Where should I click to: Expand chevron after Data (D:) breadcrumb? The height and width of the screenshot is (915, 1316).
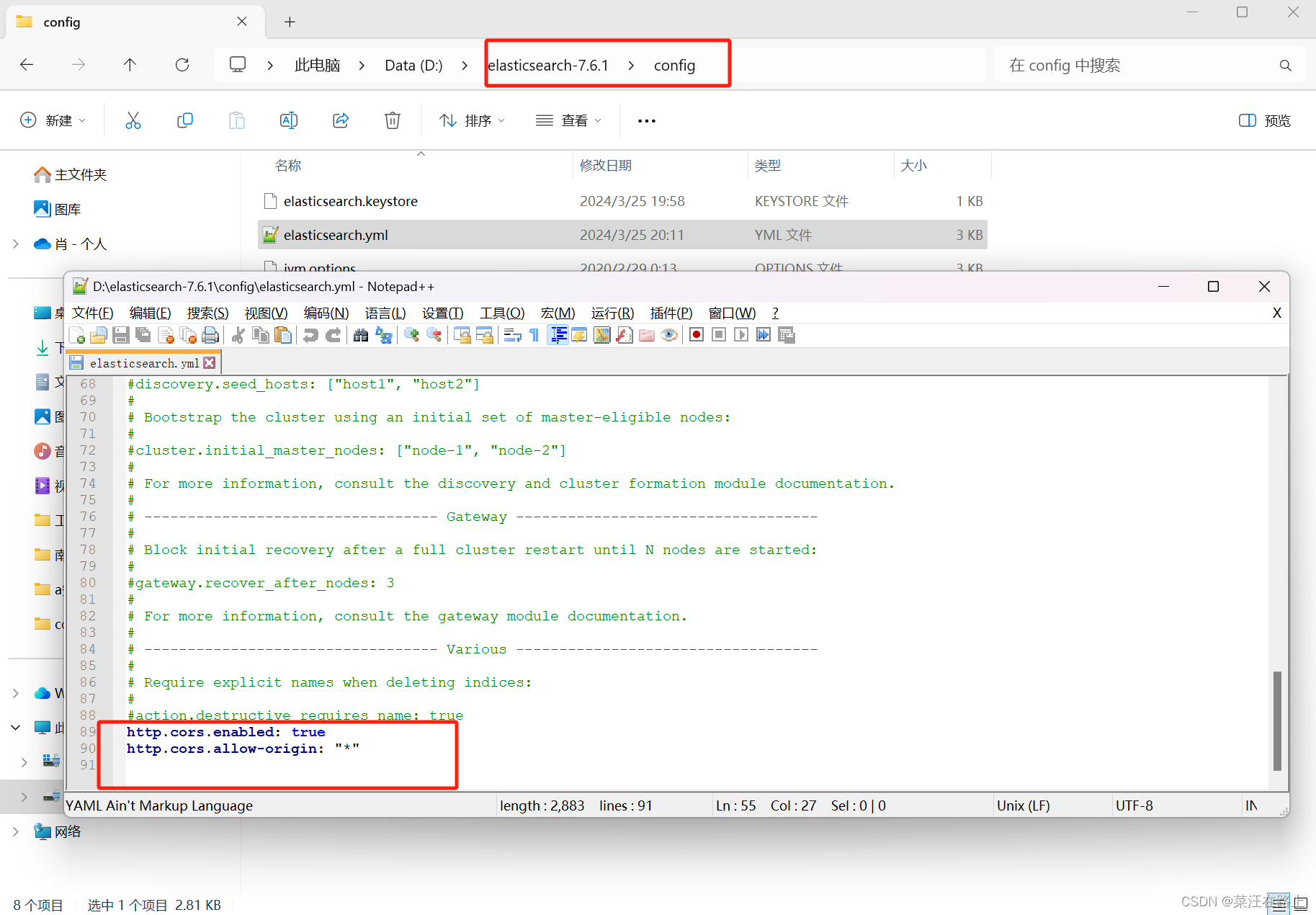(x=465, y=66)
